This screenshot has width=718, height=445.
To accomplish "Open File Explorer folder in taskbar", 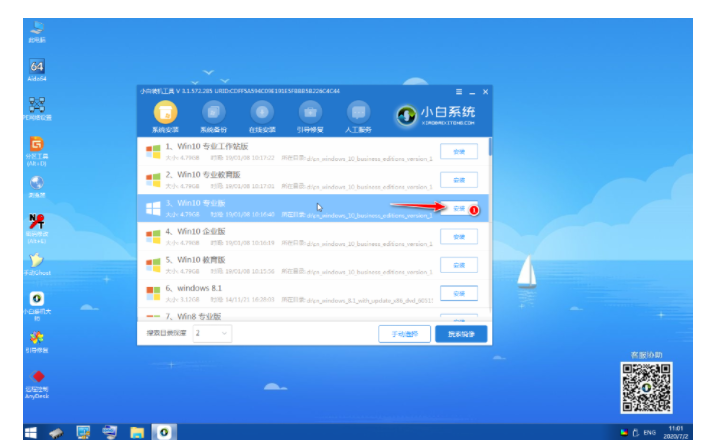I will point(137,432).
